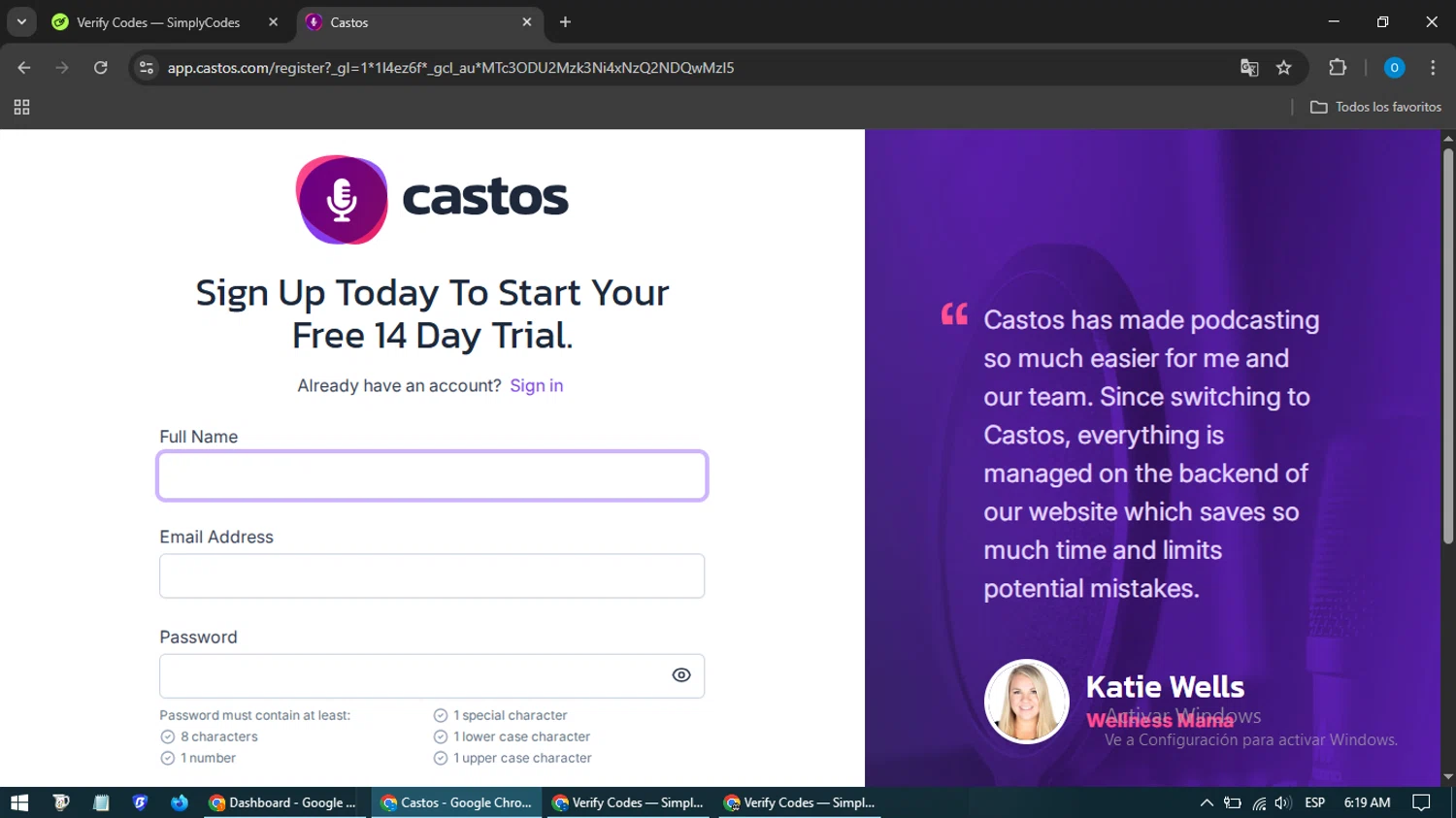The height and width of the screenshot is (818, 1456).
Task: Close the Verify Codes tab
Action: (x=273, y=21)
